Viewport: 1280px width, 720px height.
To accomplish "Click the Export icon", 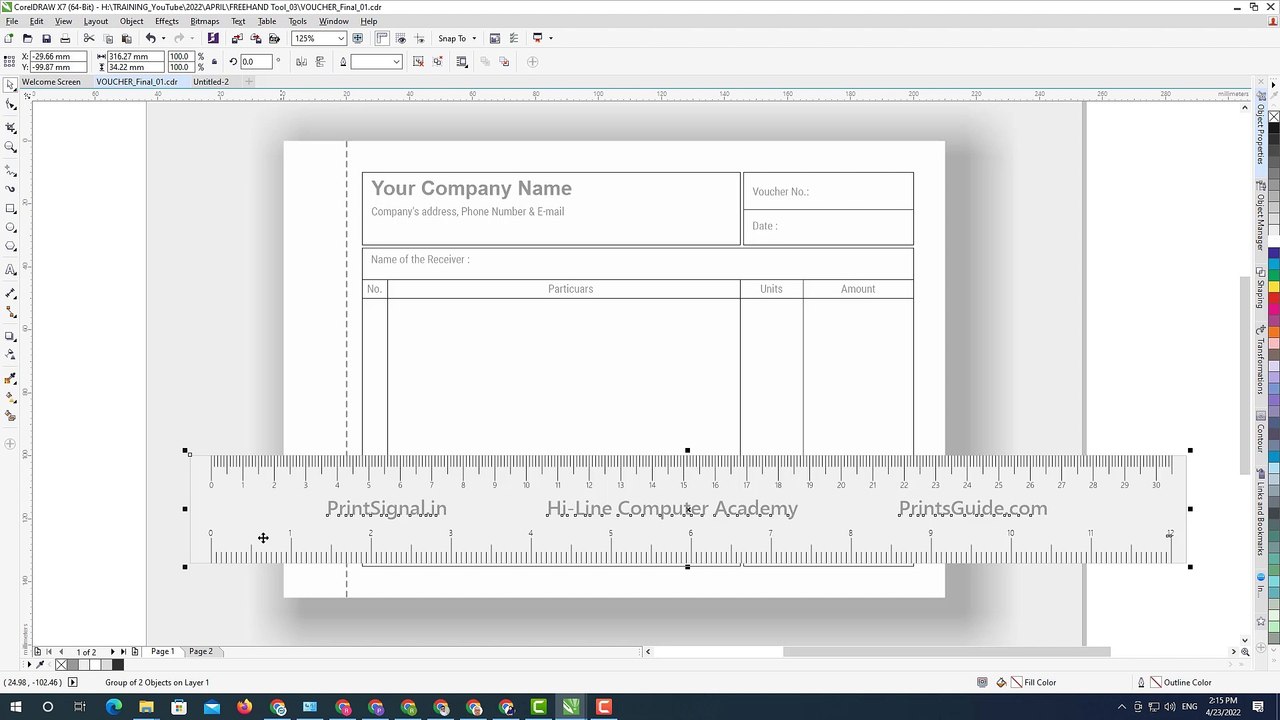I will point(255,38).
